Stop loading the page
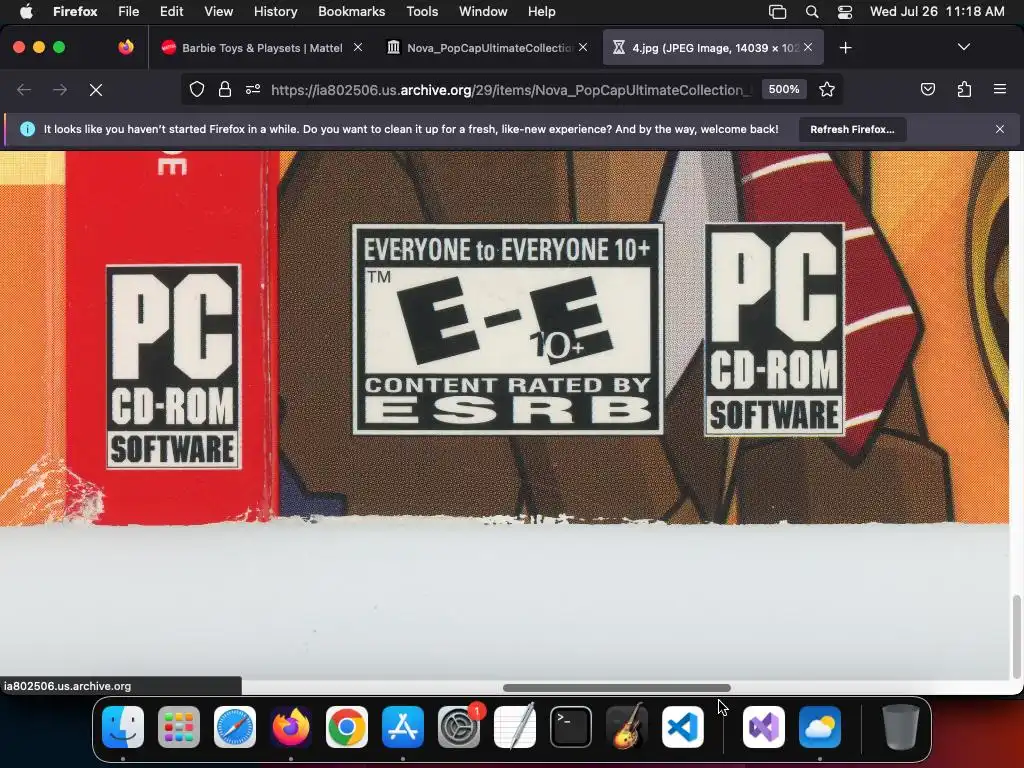The image size is (1024, 768). click(x=96, y=89)
